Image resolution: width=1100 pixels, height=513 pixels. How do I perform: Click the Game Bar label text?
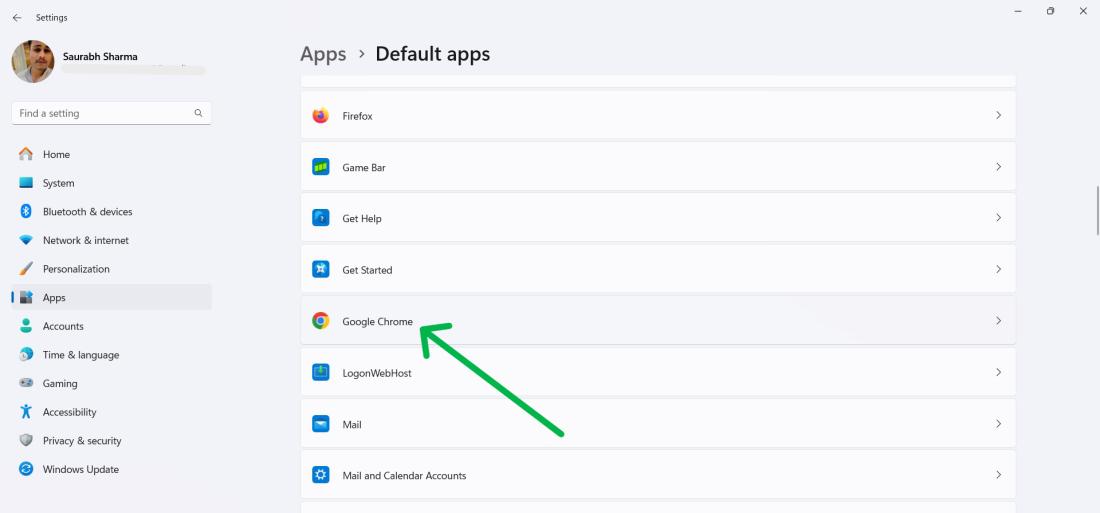[364, 168]
